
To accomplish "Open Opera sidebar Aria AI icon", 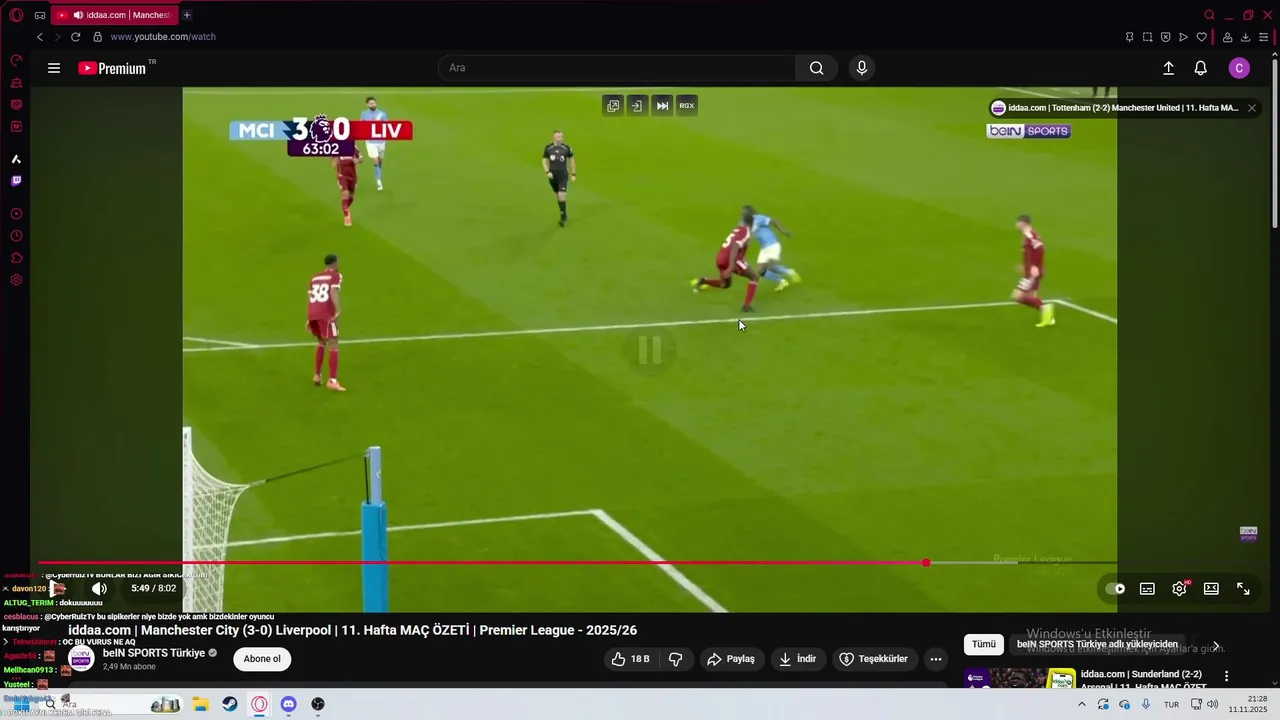I will [16, 159].
